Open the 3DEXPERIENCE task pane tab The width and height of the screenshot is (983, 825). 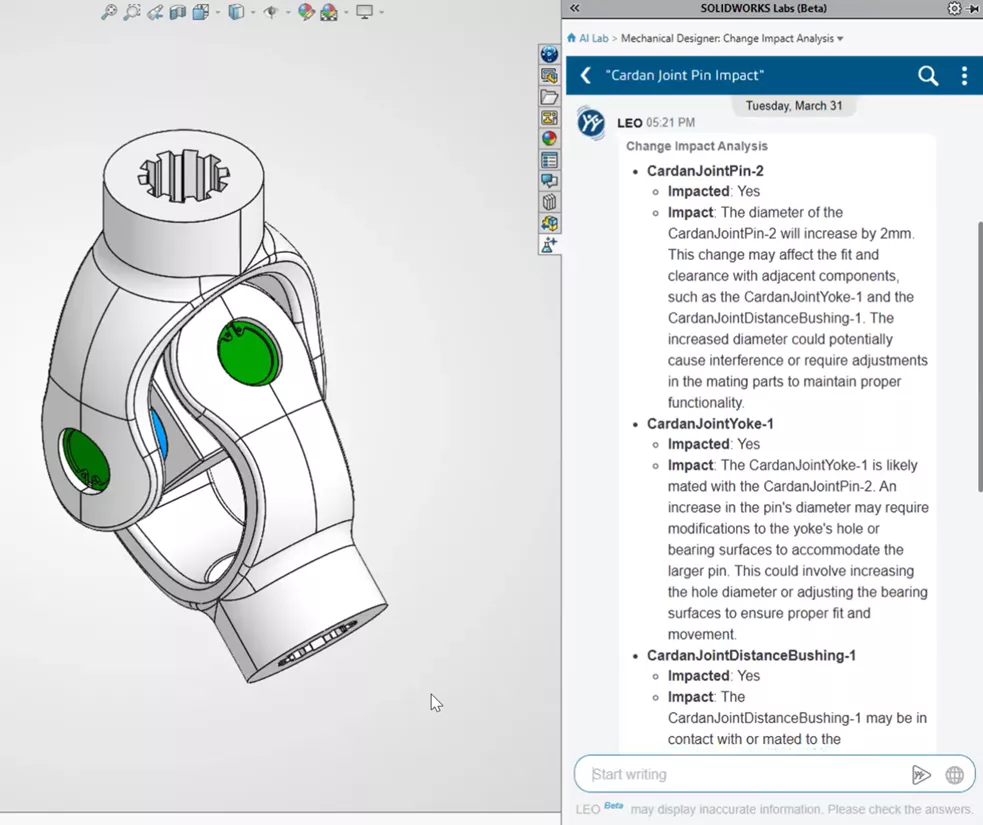click(549, 55)
